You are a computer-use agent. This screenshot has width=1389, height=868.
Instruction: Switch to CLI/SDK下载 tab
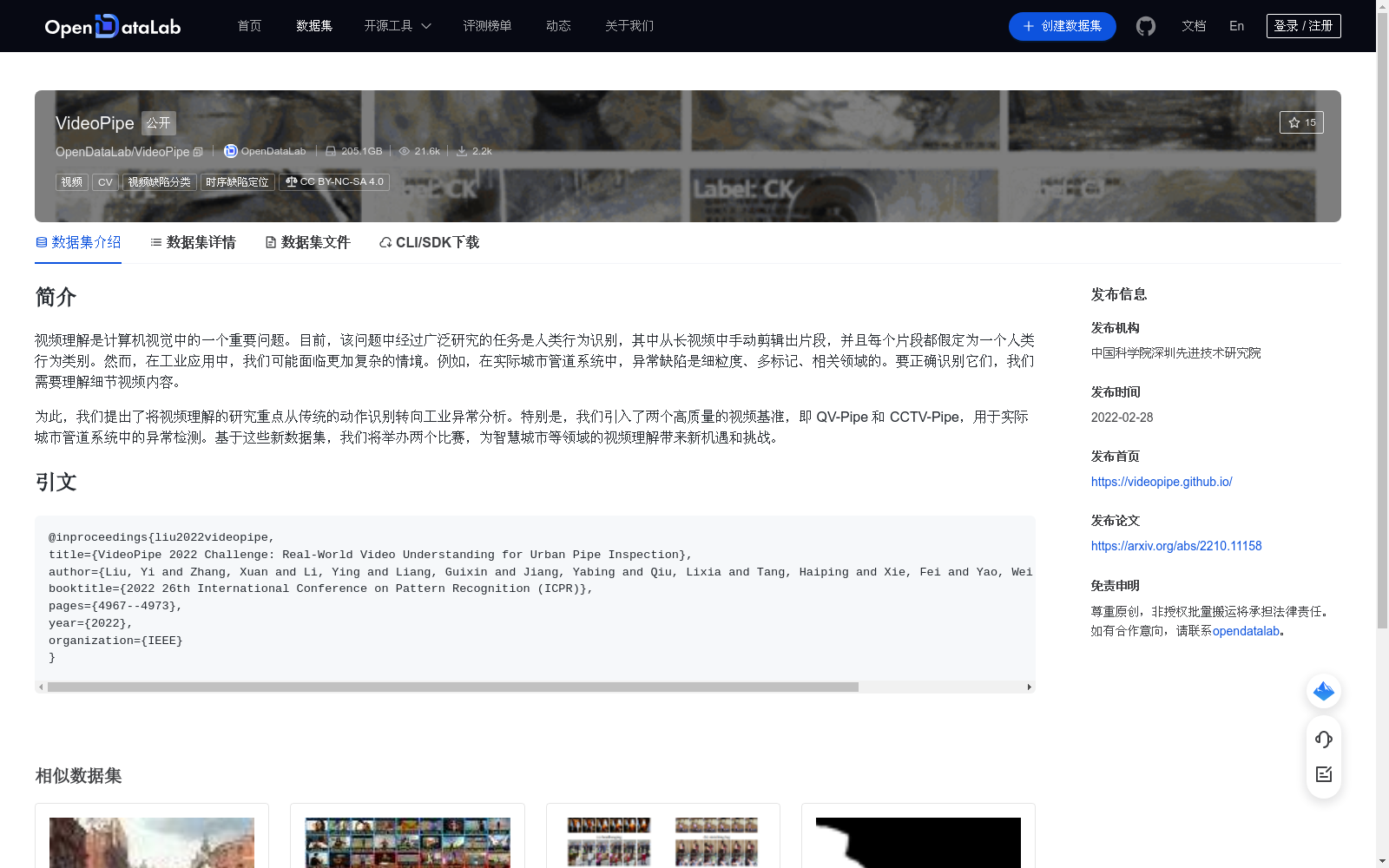point(429,242)
